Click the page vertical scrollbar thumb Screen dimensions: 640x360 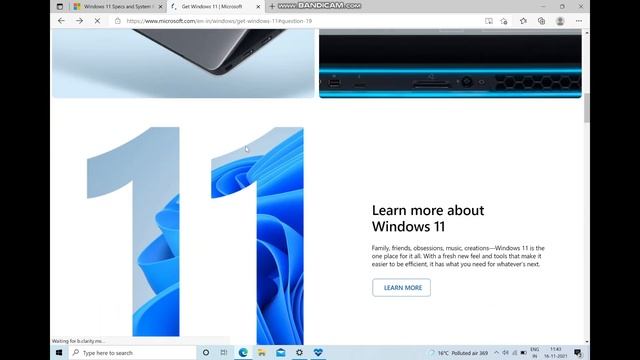587,108
